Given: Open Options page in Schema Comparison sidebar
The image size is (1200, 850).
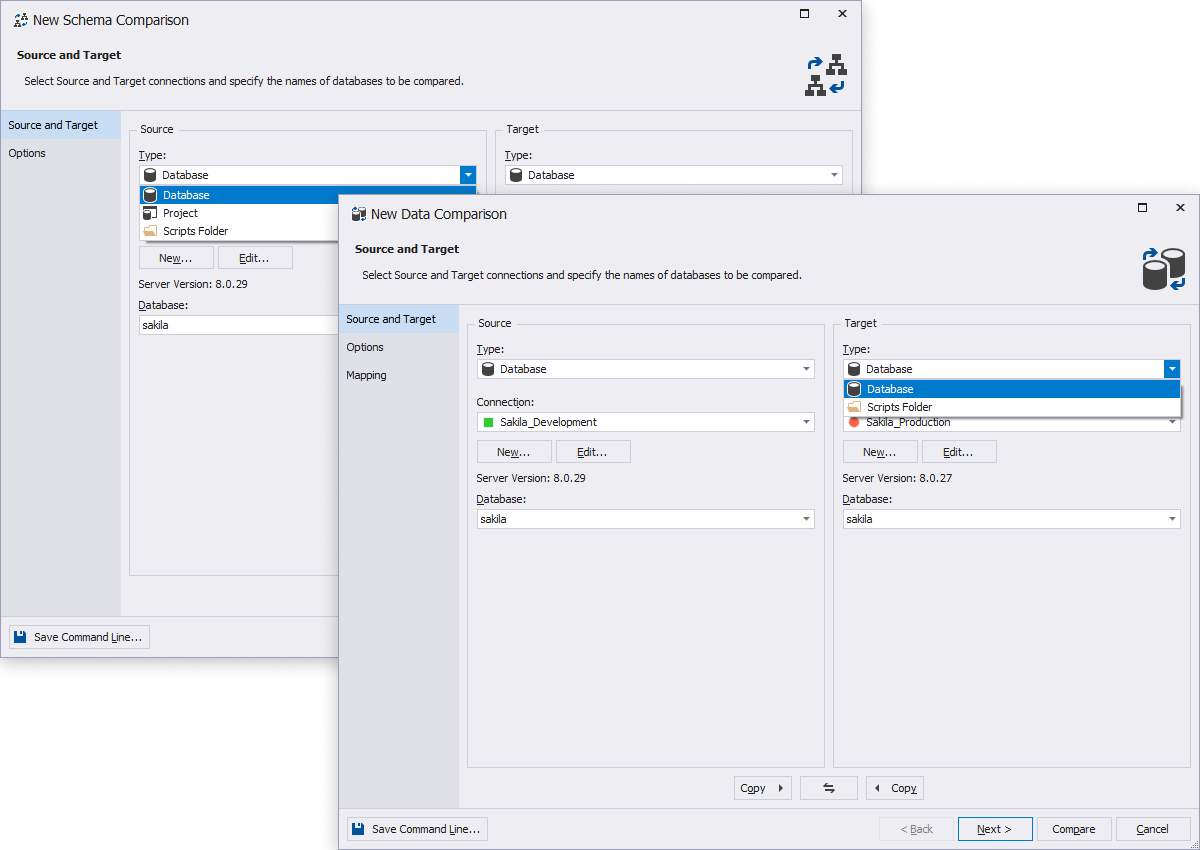Looking at the screenshot, I should (61, 153).
